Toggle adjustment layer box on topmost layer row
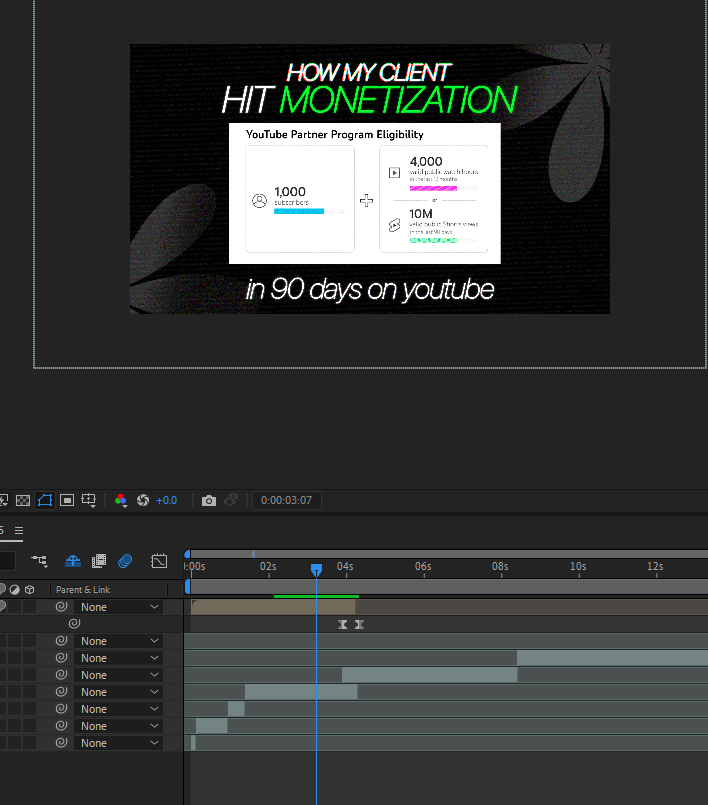Screen dimensions: 708x805 [15, 607]
